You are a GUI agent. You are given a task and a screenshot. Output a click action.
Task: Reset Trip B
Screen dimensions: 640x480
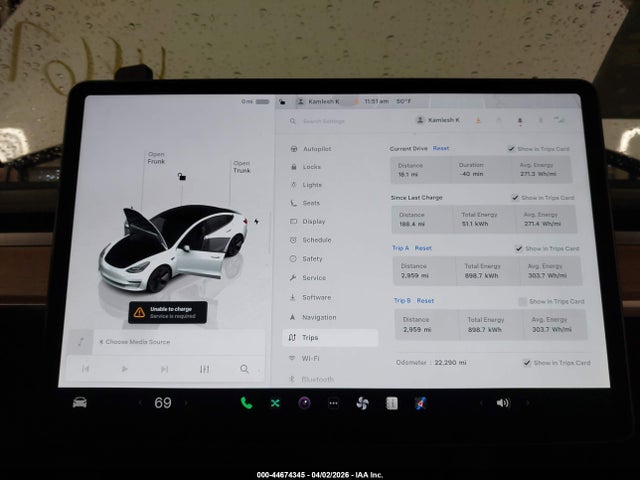coord(425,300)
